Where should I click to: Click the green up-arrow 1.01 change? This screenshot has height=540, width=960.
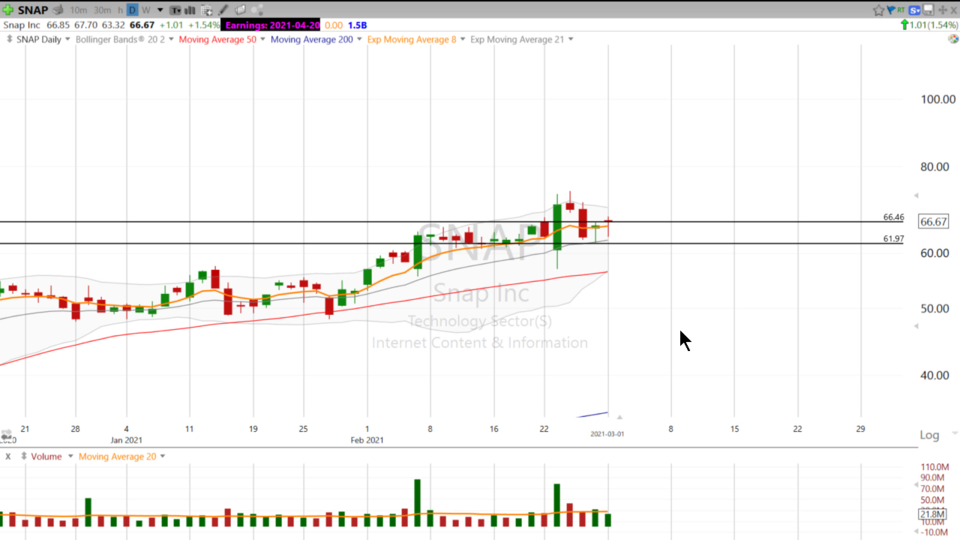pyautogui.click(x=928, y=25)
